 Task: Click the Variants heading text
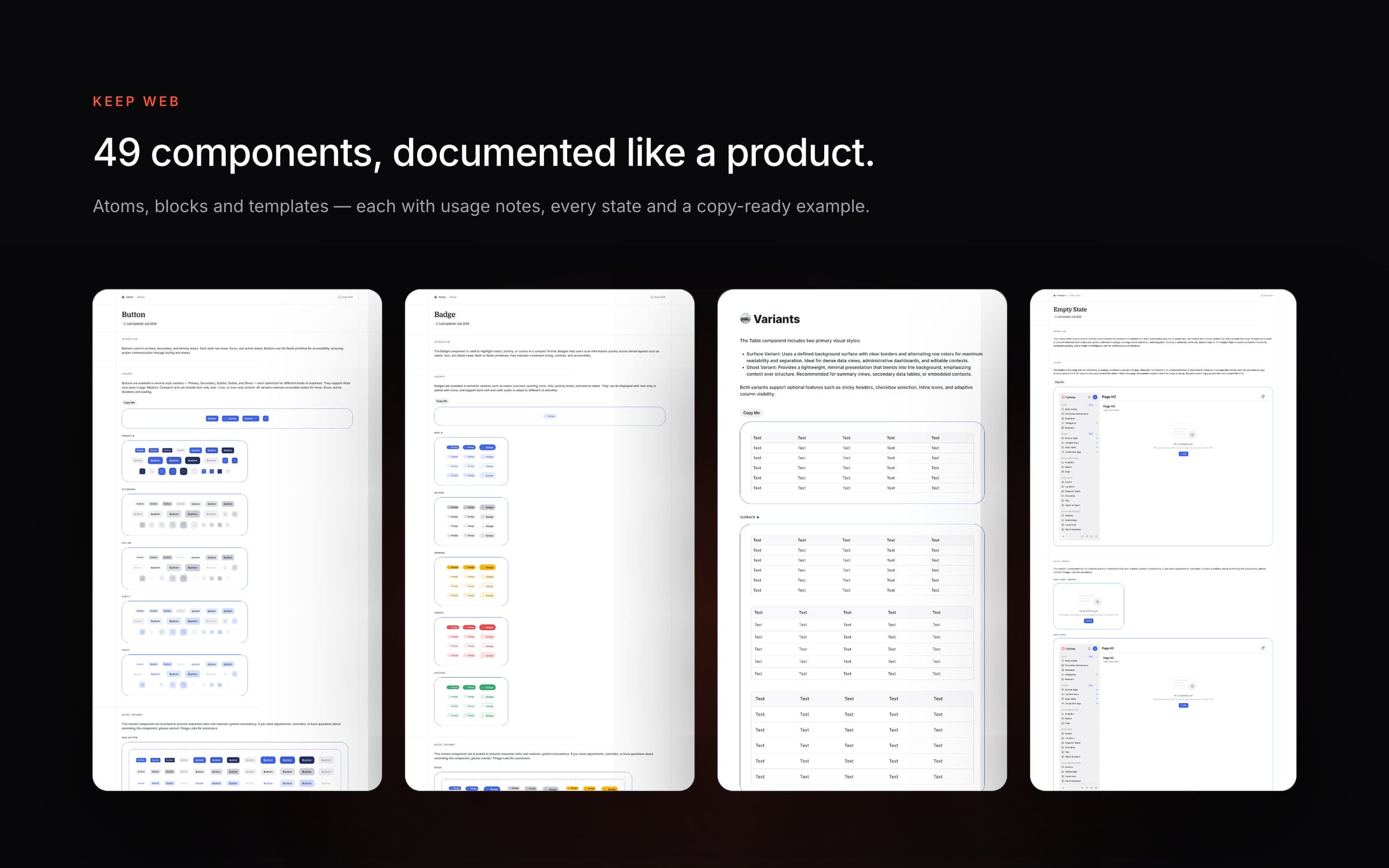coord(776,319)
